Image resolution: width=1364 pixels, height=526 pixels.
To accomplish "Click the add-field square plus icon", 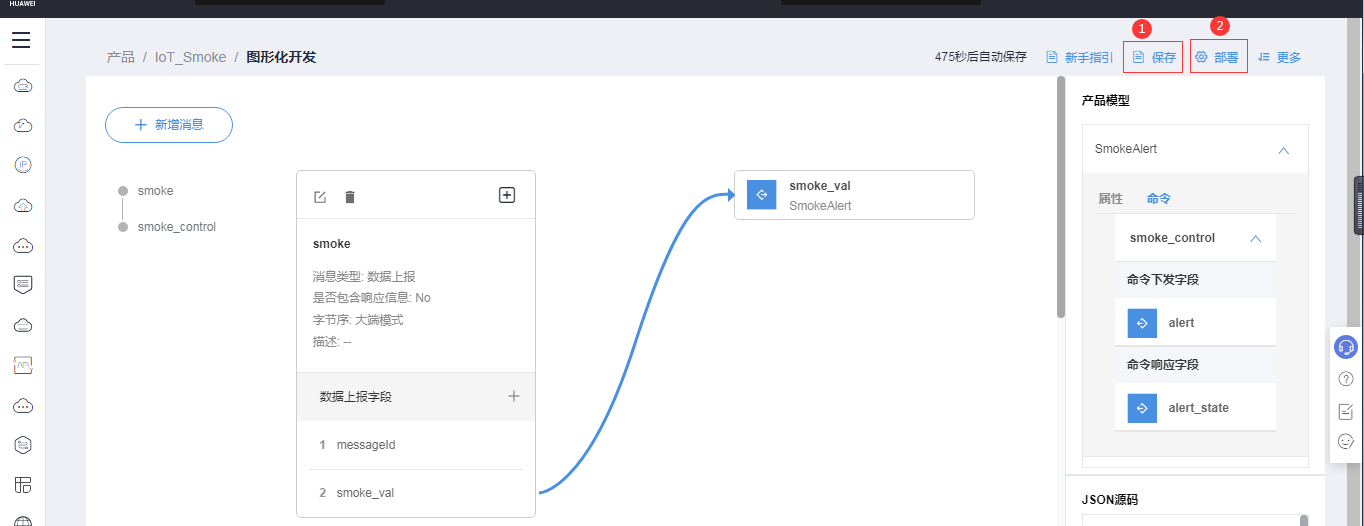I will pos(507,195).
